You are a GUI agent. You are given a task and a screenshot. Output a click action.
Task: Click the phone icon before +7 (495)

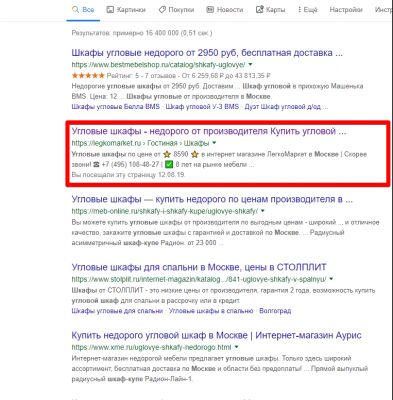click(96, 164)
